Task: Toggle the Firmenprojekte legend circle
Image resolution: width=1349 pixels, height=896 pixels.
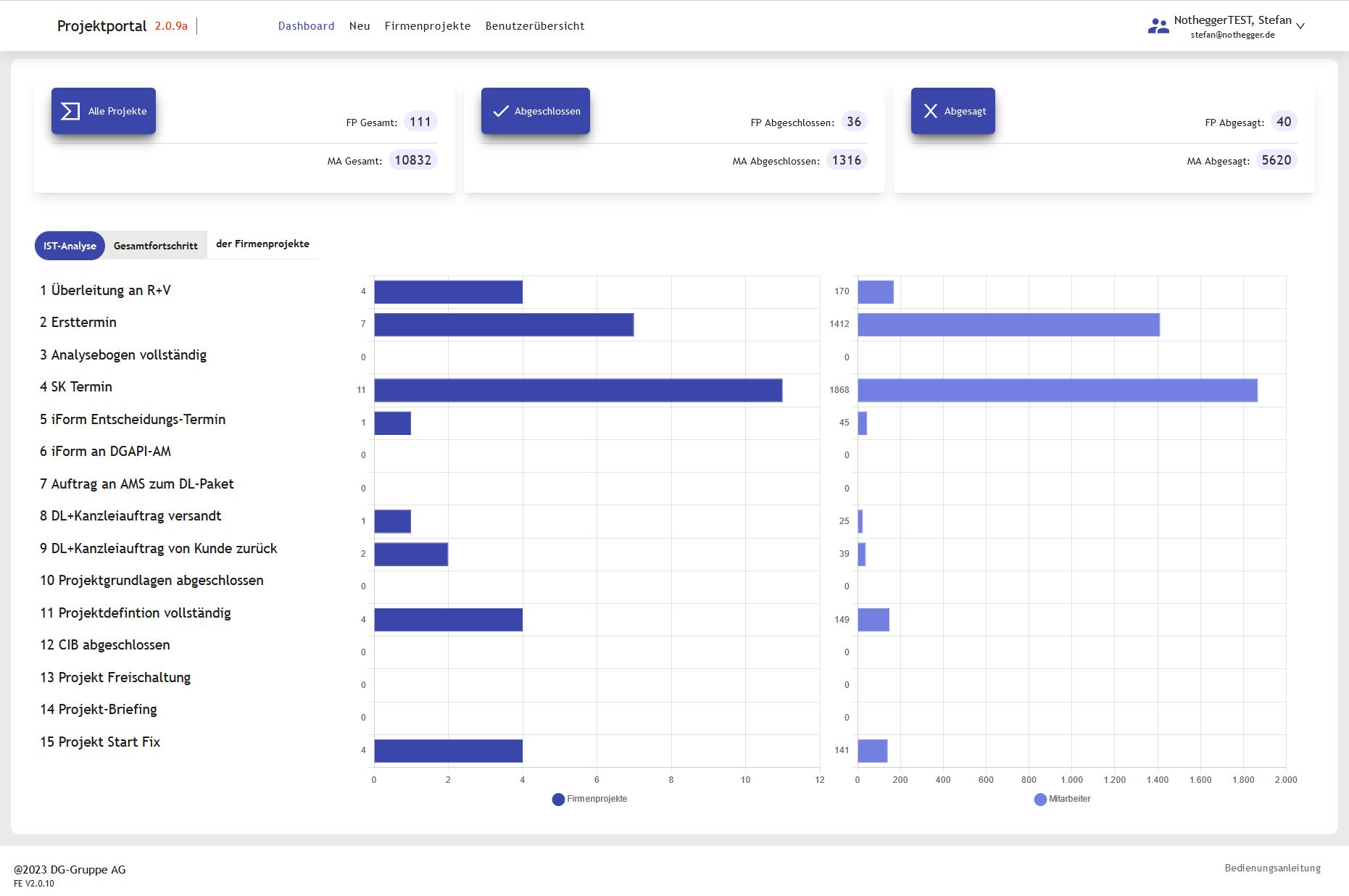Action: coord(558,799)
